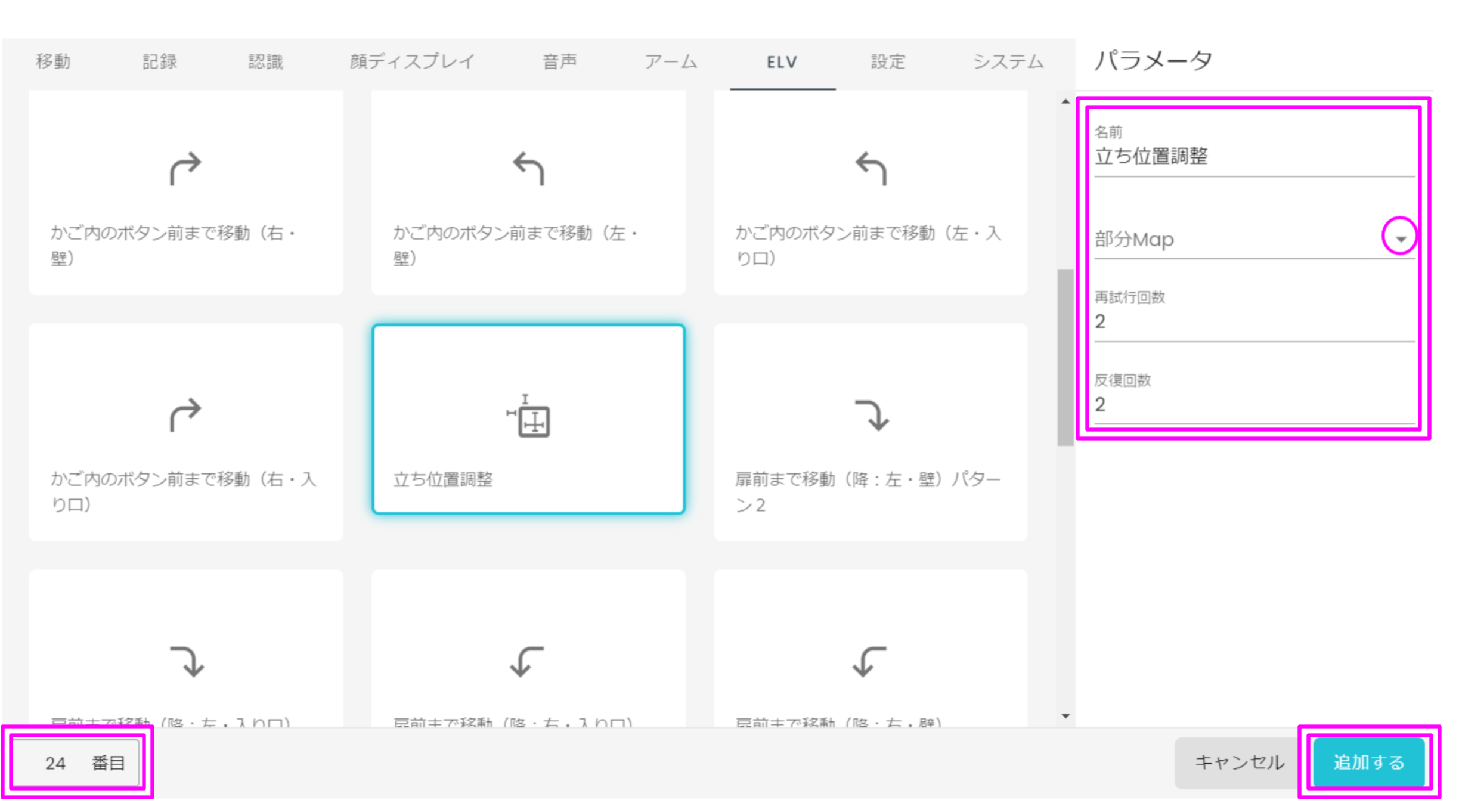This screenshot has width=1459, height=812.
Task: Click the 名前 text field
Action: 1192,156
